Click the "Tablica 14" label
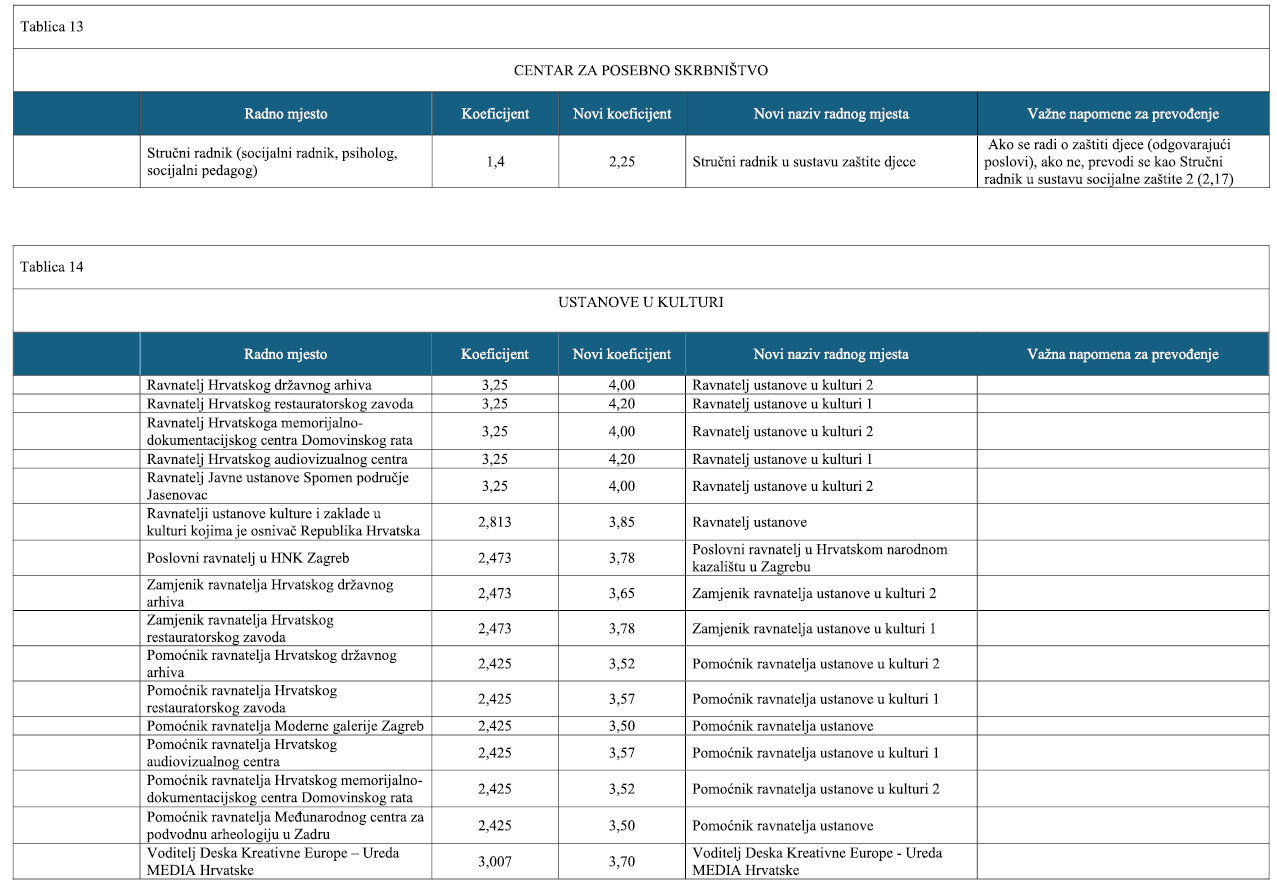This screenshot has height=882, width=1277. pyautogui.click(x=52, y=267)
